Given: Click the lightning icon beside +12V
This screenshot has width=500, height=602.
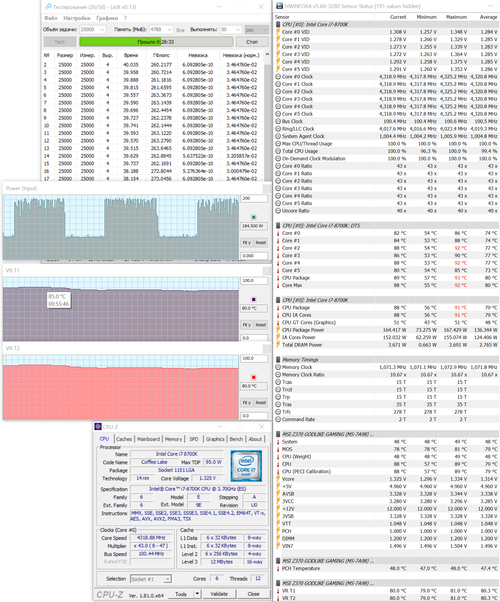Looking at the screenshot, I should 278,509.
